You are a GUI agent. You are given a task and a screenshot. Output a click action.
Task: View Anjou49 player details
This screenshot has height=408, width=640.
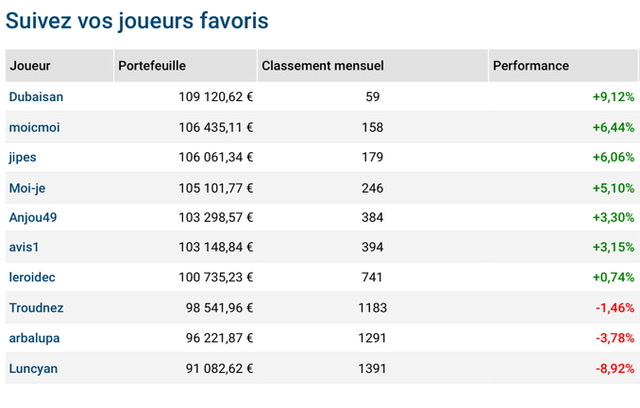pos(33,217)
